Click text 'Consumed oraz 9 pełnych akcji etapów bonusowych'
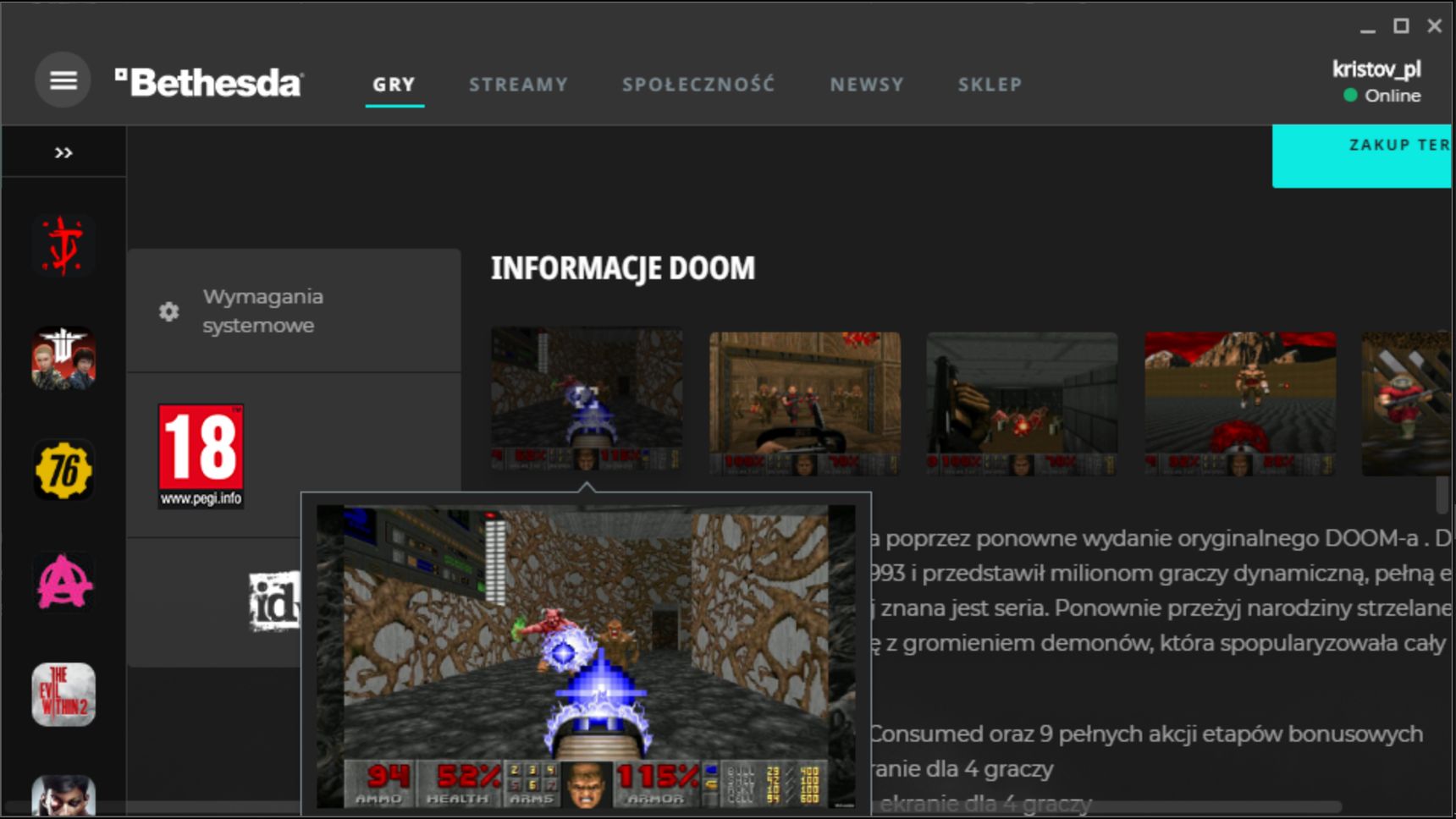Viewport: 1456px width, 819px height. (x=1147, y=734)
